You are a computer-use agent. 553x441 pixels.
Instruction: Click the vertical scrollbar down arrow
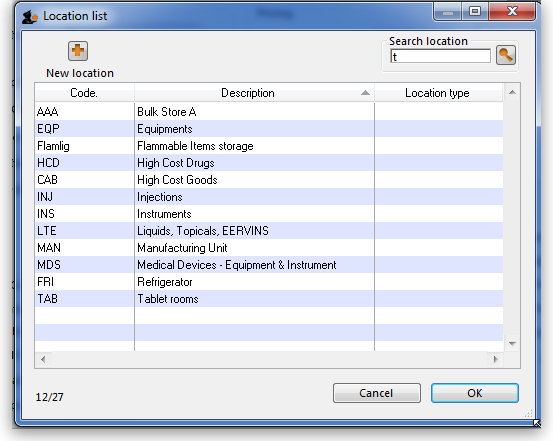click(x=512, y=343)
